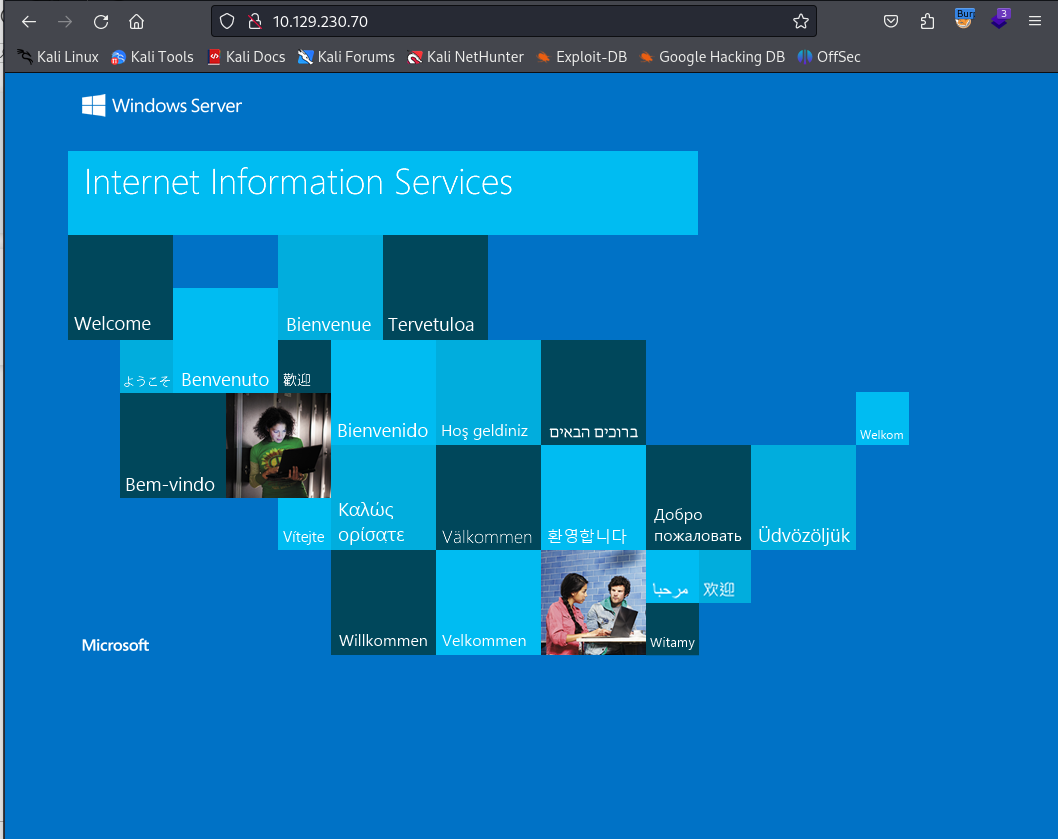1058x839 pixels.
Task: Click the 欢迎 tile
Action: (x=725, y=576)
